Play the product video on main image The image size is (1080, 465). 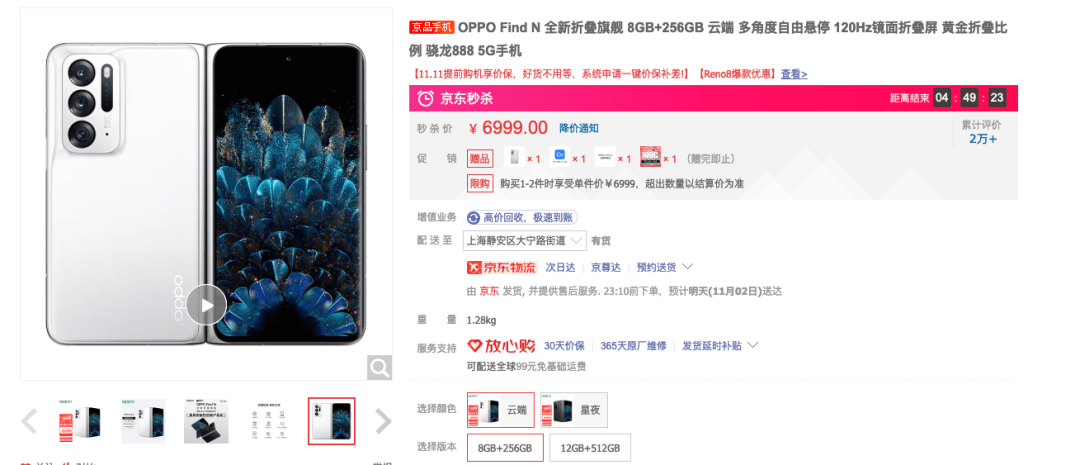pyautogui.click(x=206, y=304)
